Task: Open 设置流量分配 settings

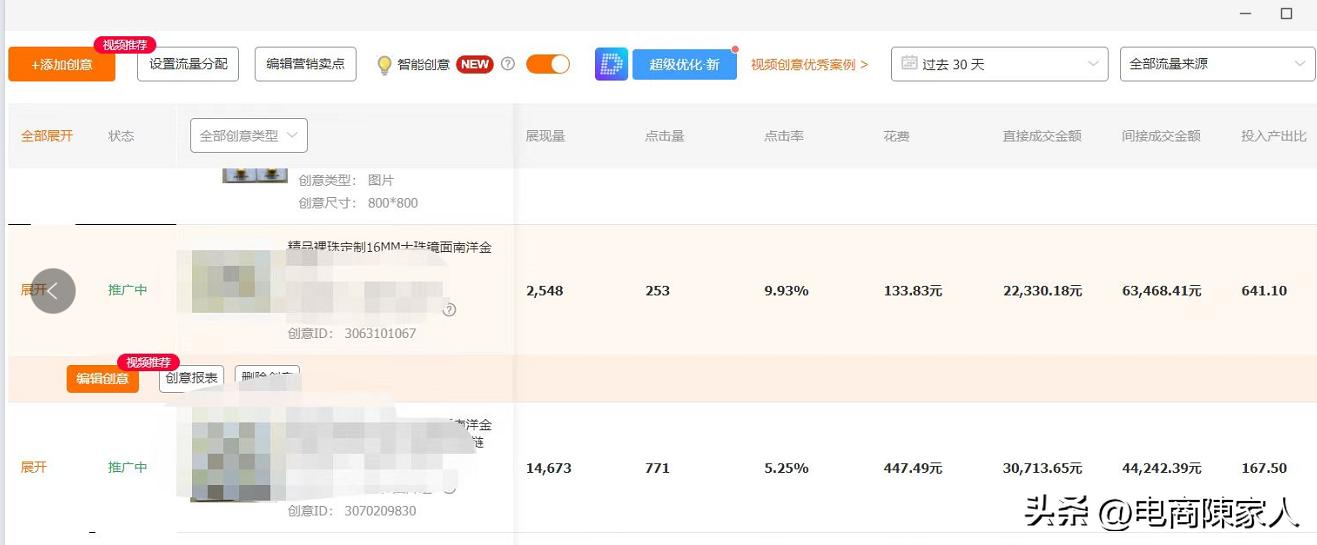Action: click(188, 64)
